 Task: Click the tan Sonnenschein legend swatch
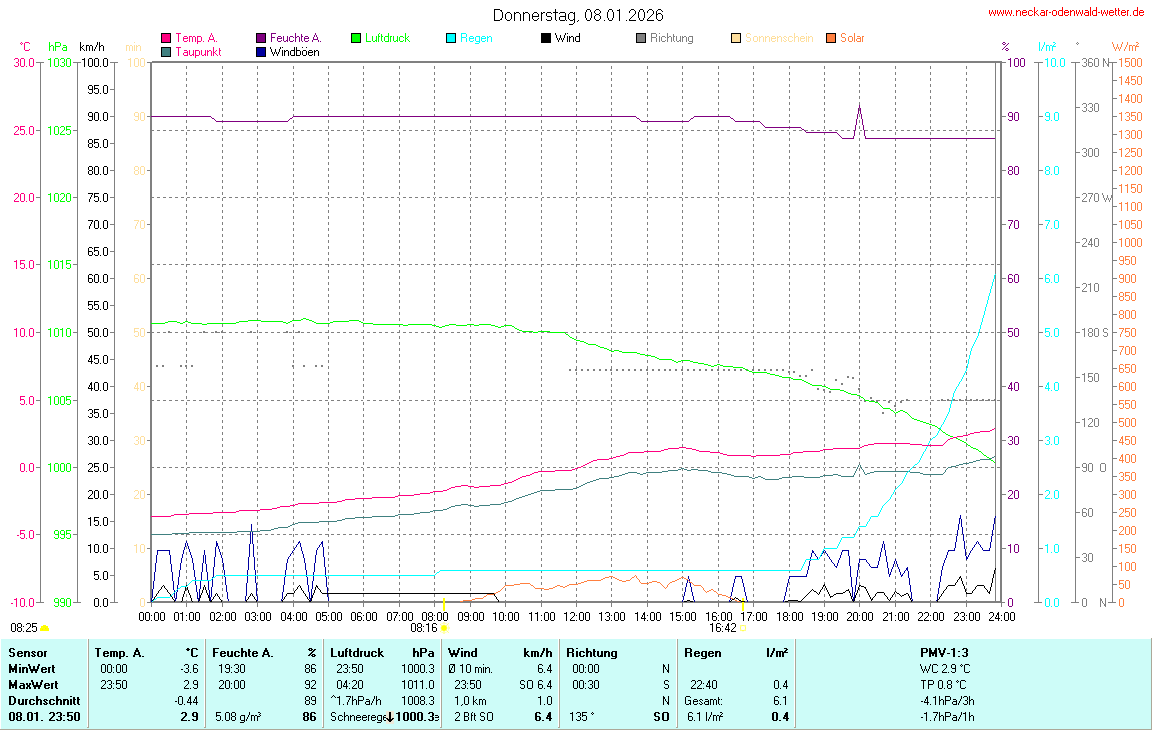tap(736, 38)
